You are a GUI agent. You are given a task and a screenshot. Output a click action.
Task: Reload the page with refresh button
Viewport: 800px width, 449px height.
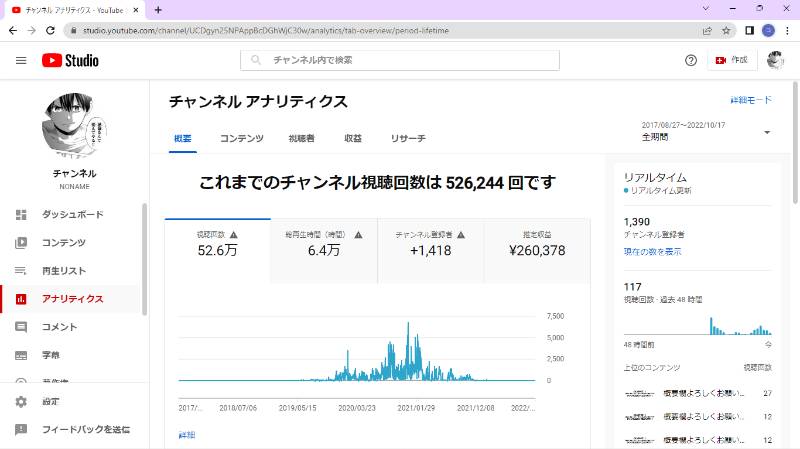coord(50,31)
